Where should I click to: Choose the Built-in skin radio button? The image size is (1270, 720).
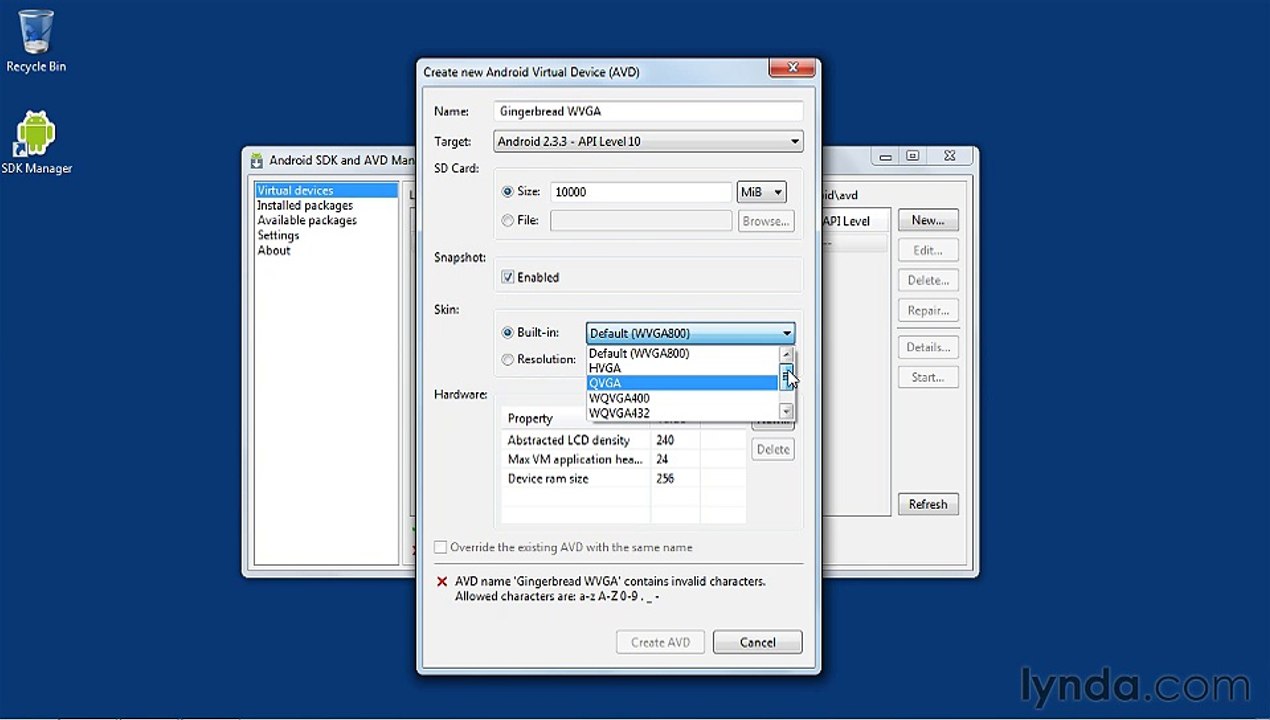[508, 333]
